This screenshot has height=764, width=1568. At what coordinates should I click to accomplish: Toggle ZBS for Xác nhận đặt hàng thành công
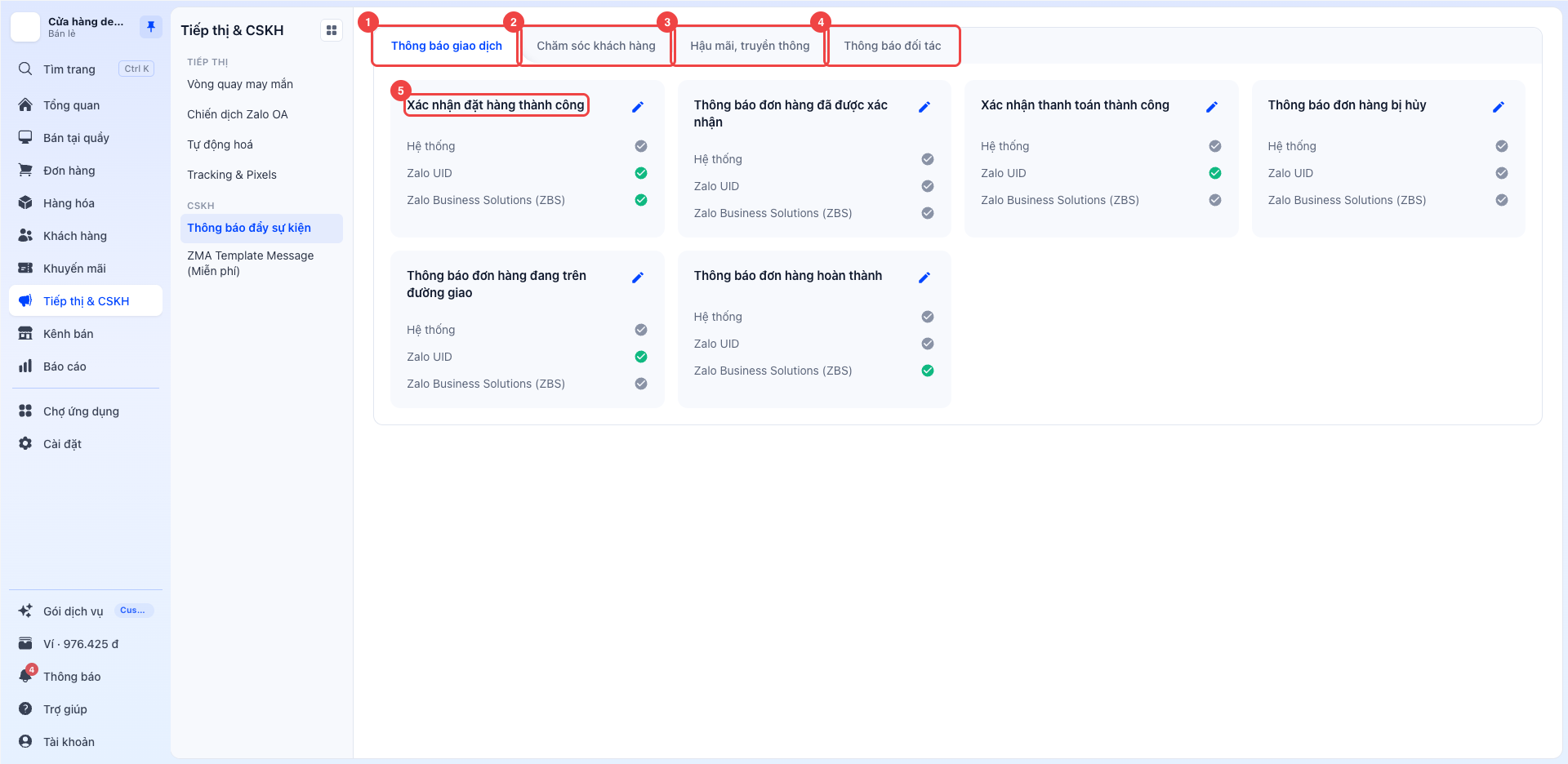pos(641,200)
